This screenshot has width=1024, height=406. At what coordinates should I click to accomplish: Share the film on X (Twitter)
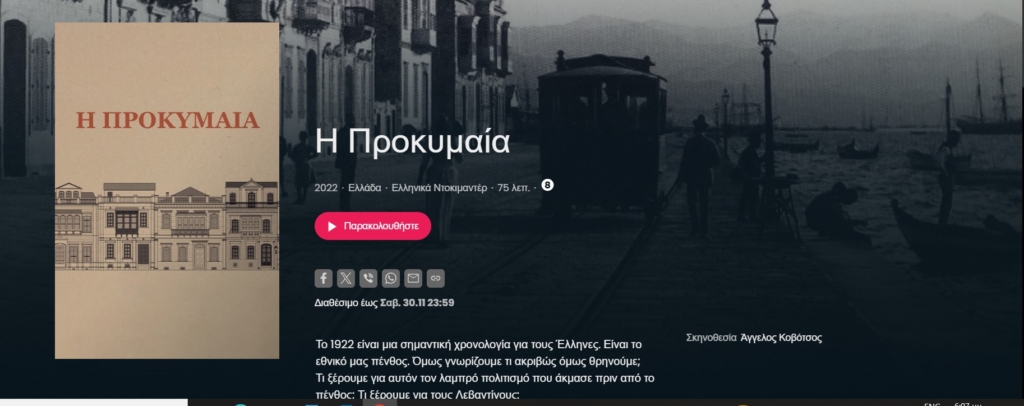click(346, 279)
